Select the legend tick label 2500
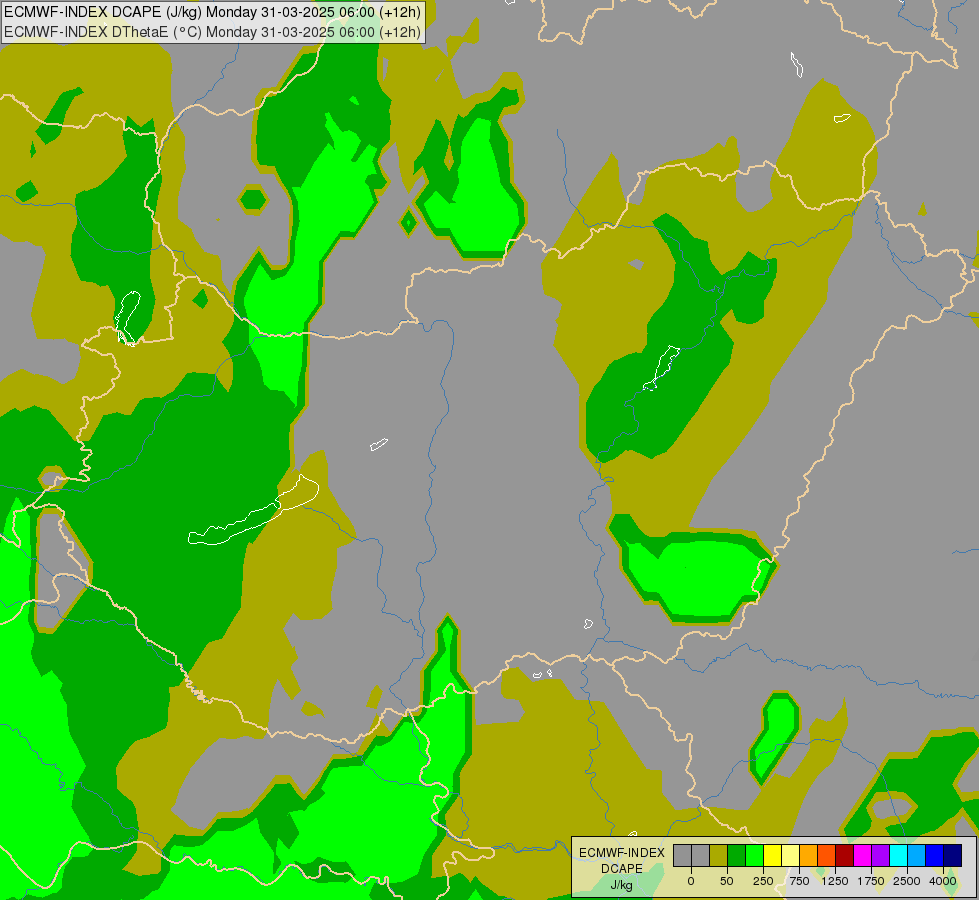979x900 pixels. coord(907,881)
